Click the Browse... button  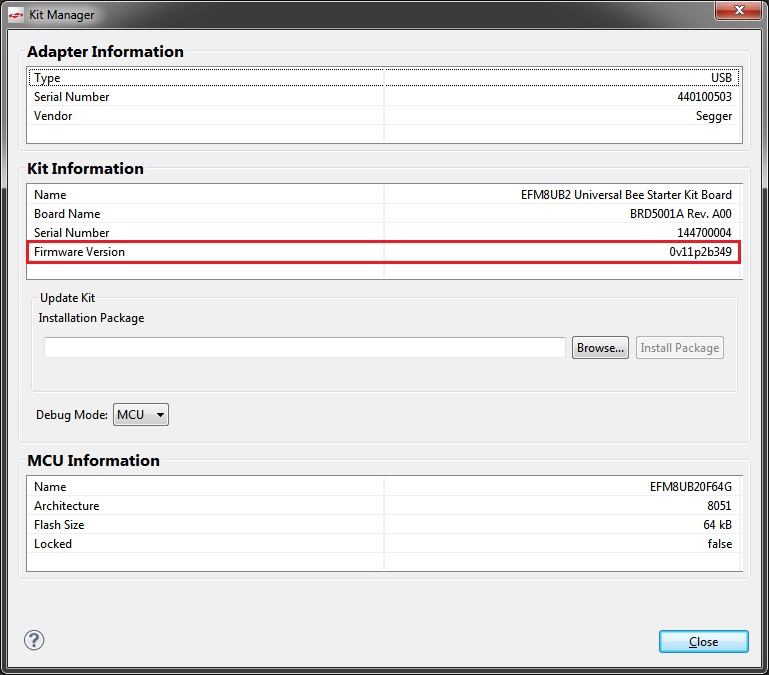point(600,348)
